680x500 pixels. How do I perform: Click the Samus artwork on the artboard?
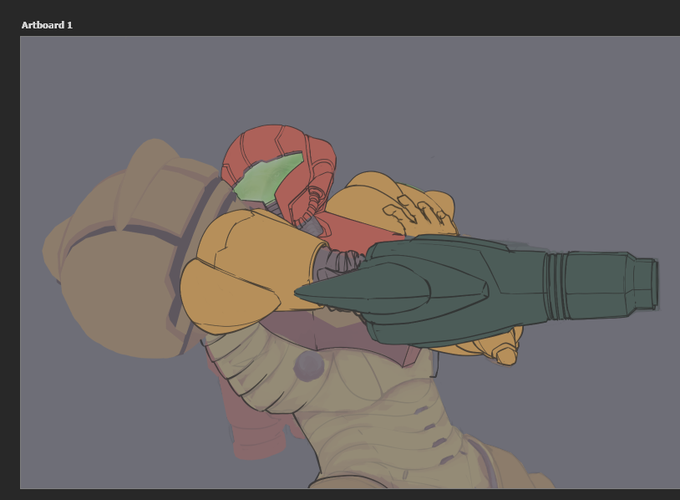click(350, 306)
